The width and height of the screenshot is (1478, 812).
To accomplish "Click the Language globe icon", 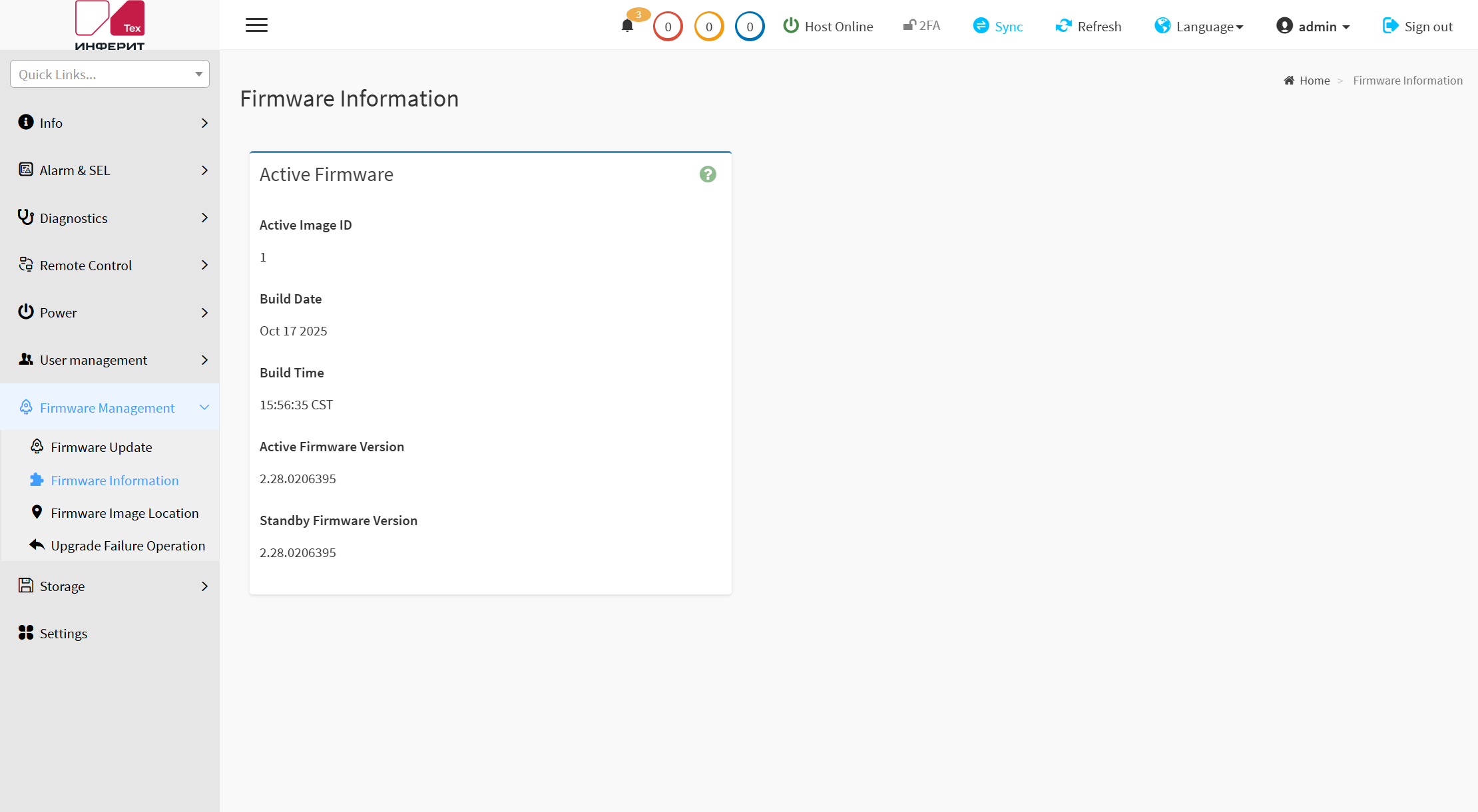I will [1162, 26].
